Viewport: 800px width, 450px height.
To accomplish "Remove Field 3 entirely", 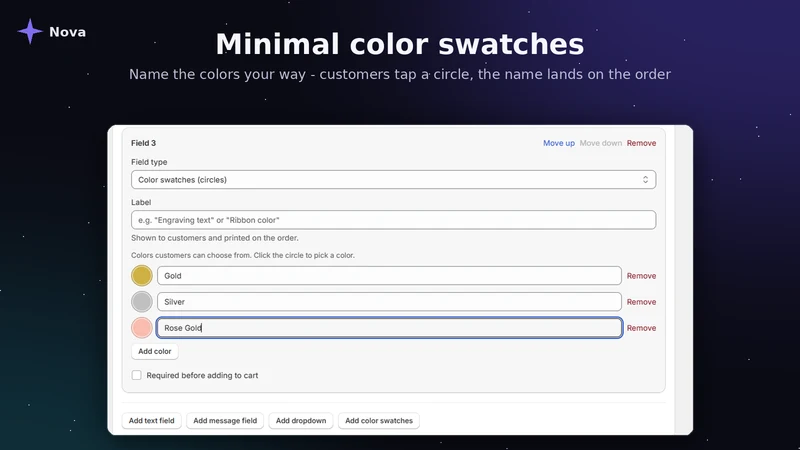I will coord(641,143).
